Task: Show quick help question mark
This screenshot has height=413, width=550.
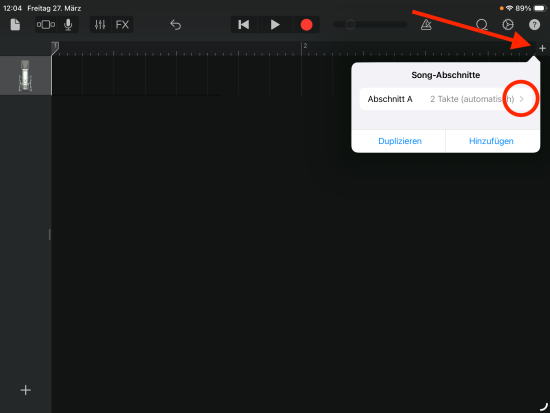Action: pos(534,25)
